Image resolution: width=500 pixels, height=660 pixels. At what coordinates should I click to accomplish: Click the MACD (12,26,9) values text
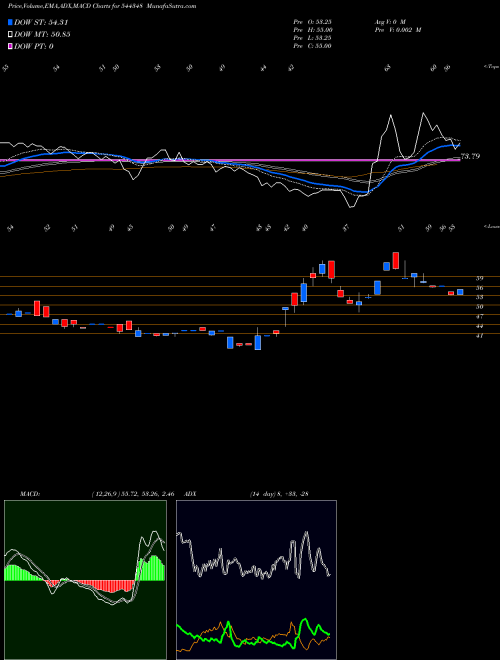click(x=132, y=493)
